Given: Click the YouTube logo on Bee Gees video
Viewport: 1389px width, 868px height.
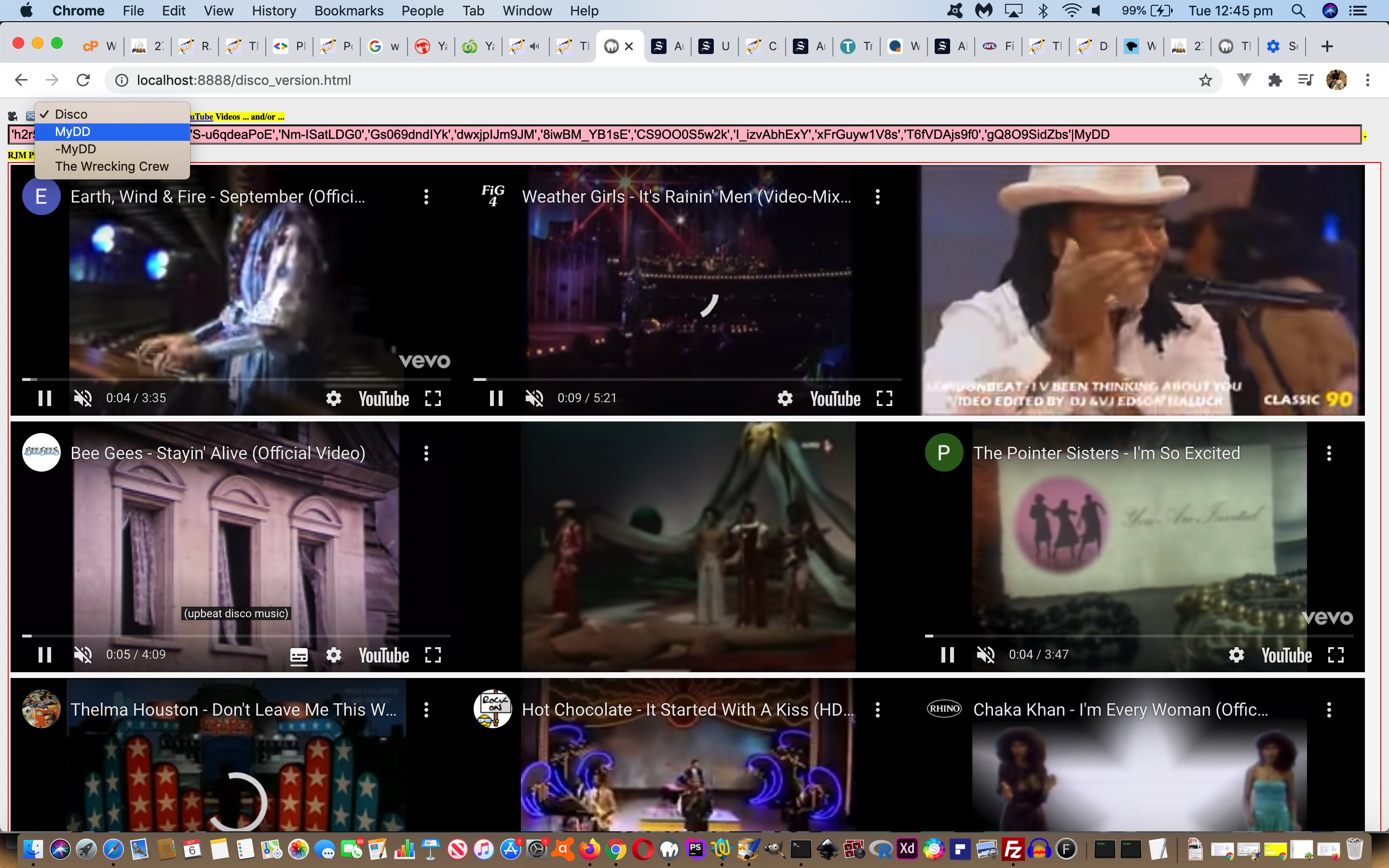Looking at the screenshot, I should [x=383, y=655].
